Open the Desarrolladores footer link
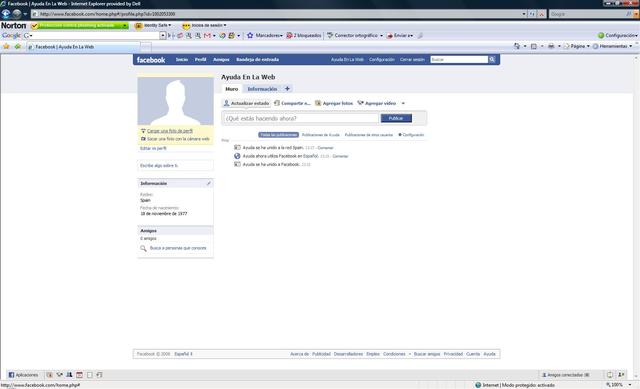This screenshot has width=640, height=389. [x=348, y=354]
